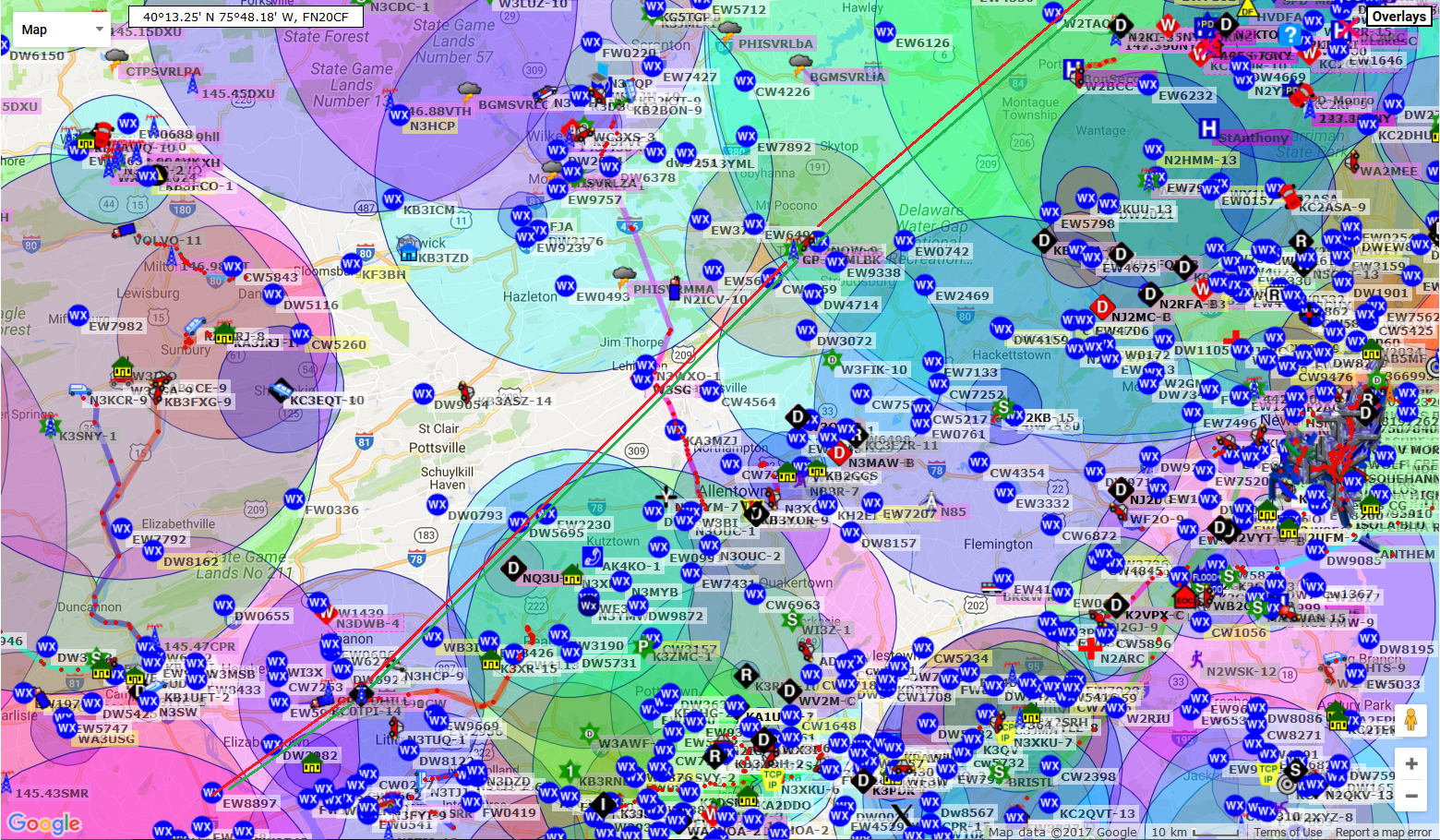Click the Report a map error link

tap(1383, 833)
